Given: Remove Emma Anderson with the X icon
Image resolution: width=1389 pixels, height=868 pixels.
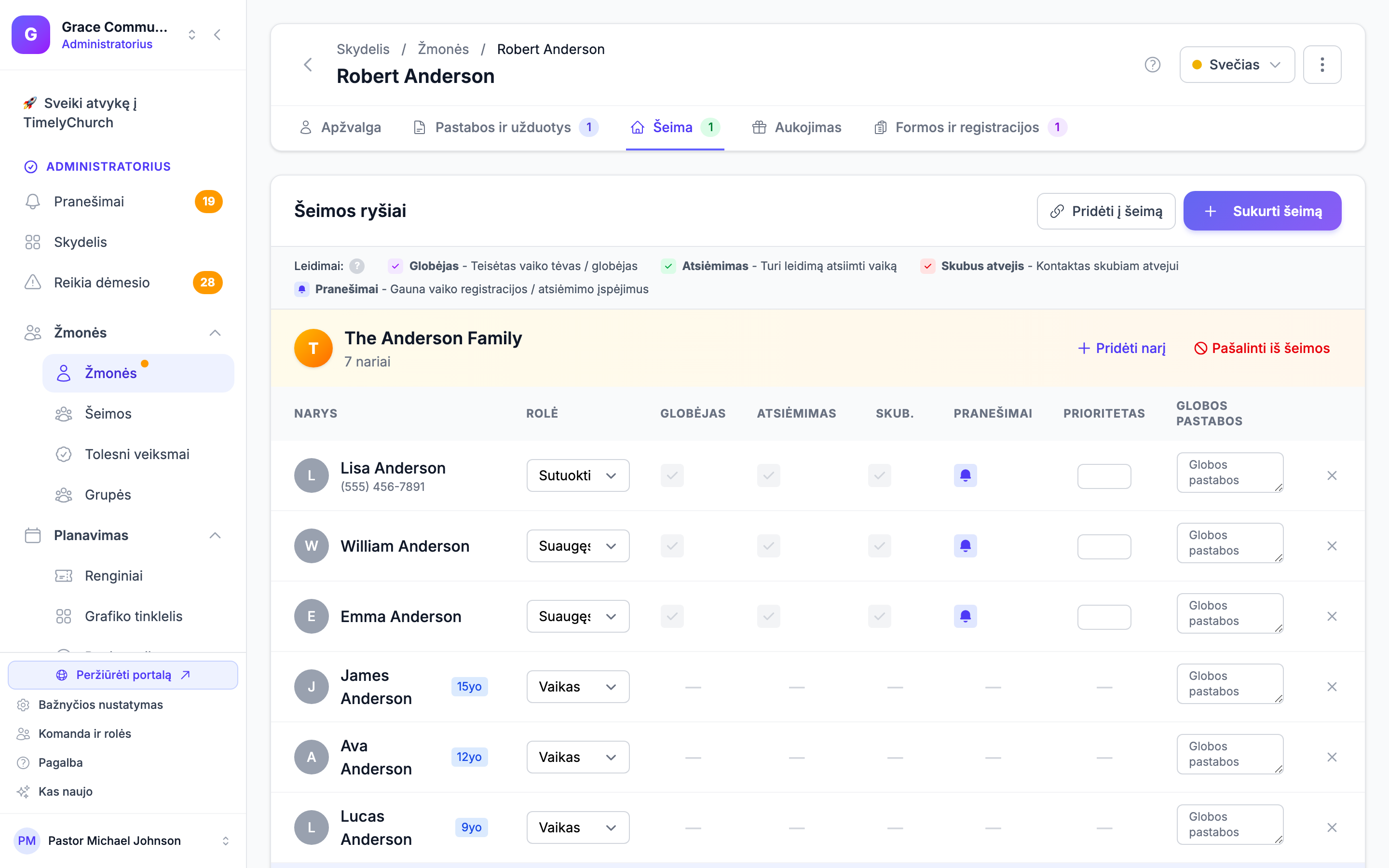Looking at the screenshot, I should click(1332, 617).
